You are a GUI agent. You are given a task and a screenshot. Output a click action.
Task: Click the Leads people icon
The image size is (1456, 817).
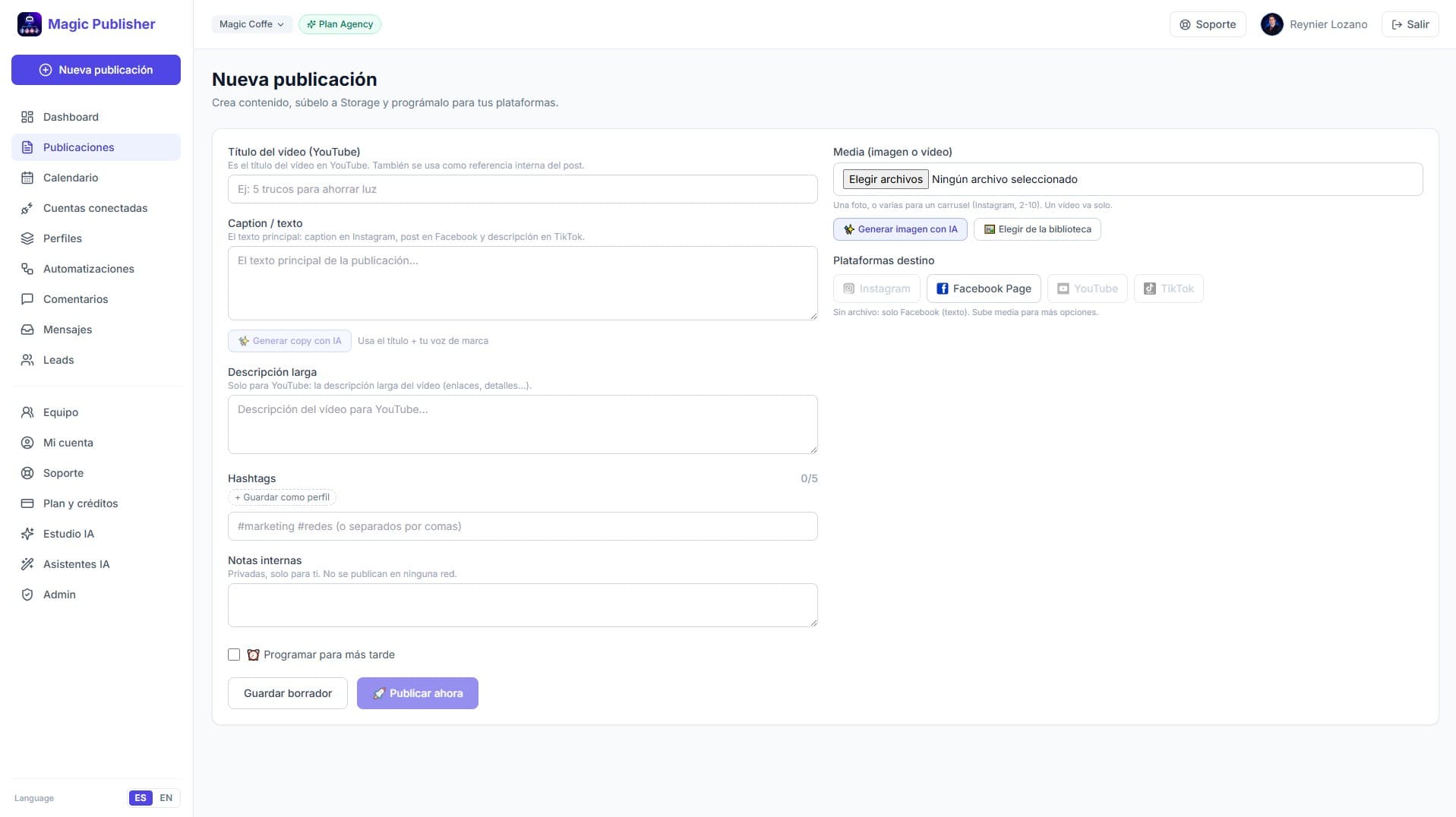pos(27,360)
